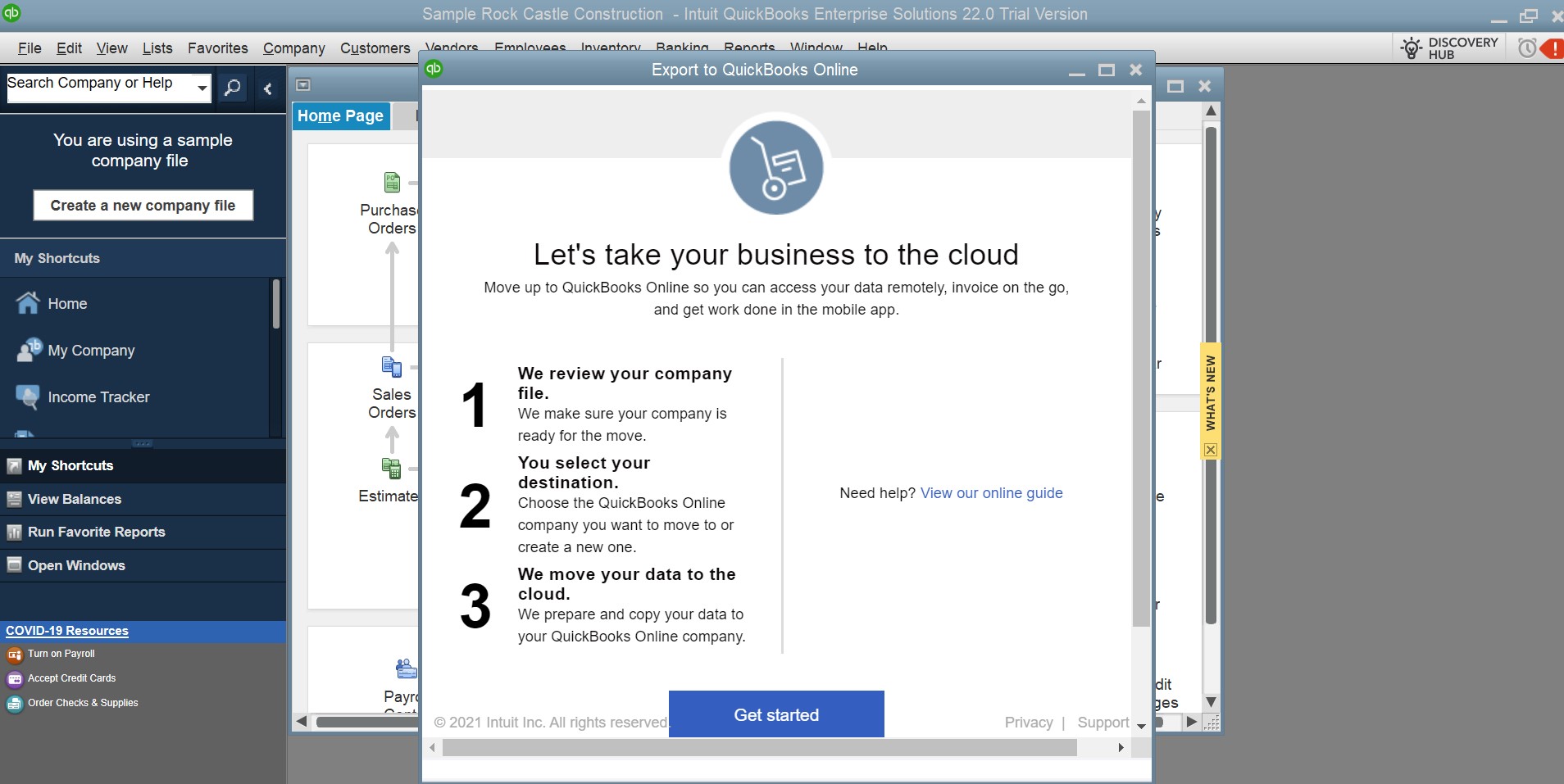Open the Edit menu

(x=69, y=48)
